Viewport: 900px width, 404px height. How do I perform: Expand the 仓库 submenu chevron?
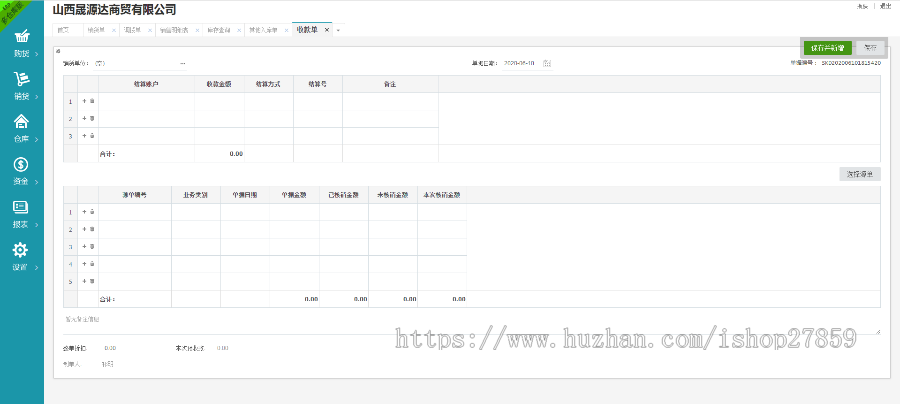[x=37, y=139]
